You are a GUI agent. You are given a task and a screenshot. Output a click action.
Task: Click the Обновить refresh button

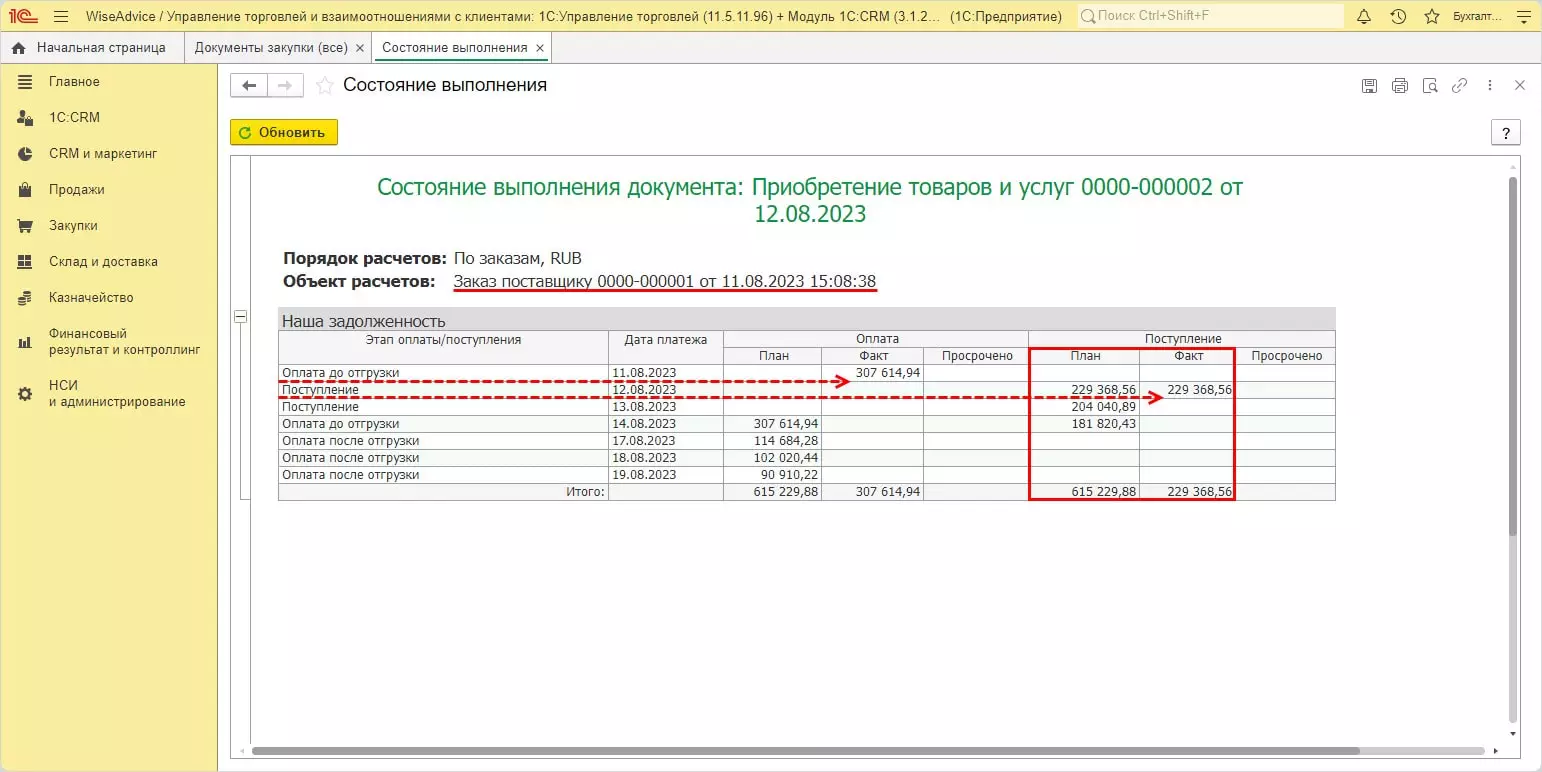pos(284,132)
